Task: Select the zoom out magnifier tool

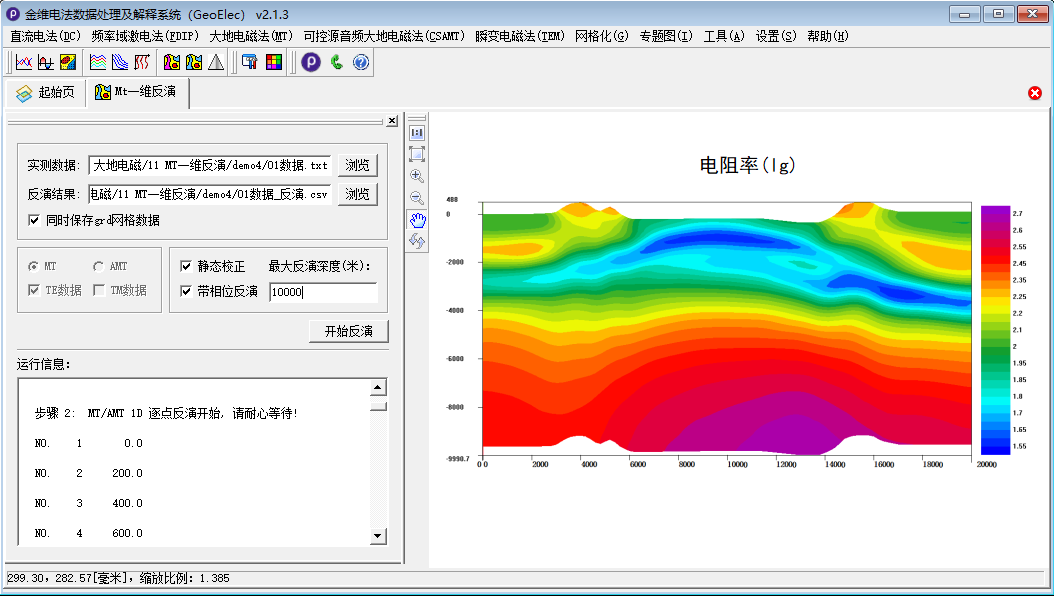Action: click(x=417, y=198)
